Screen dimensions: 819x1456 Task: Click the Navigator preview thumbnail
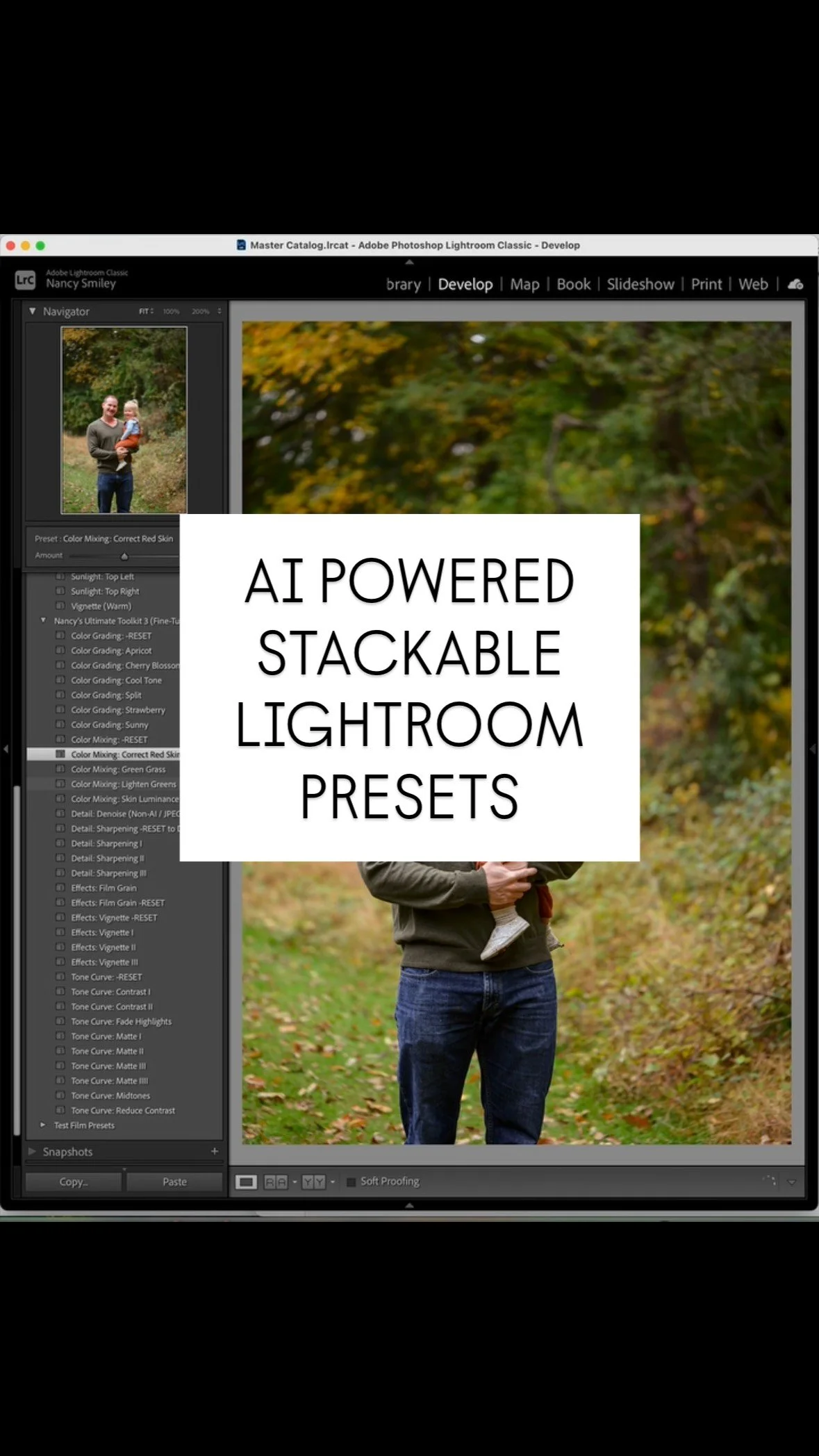pos(124,420)
